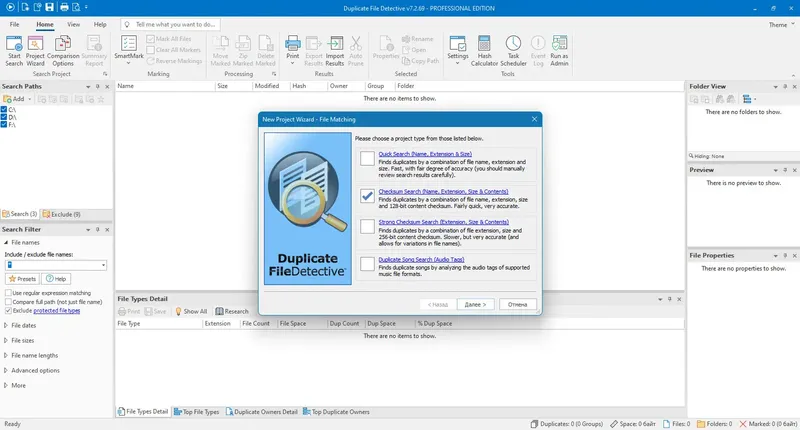Image resolution: width=800 pixels, height=430 pixels.
Task: Click the quick-access print icon in title bar
Action: pyautogui.click(x=64, y=7)
